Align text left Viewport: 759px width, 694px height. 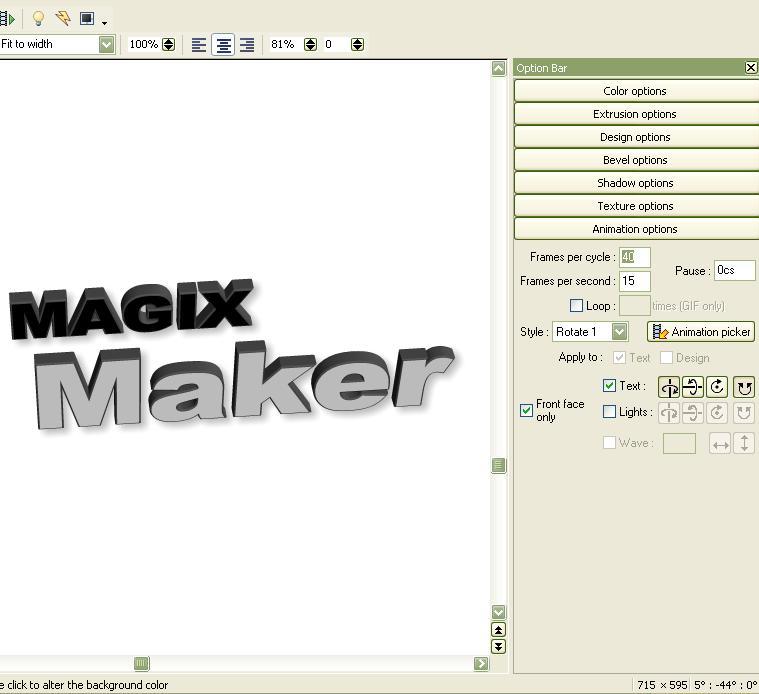pyautogui.click(x=199, y=45)
